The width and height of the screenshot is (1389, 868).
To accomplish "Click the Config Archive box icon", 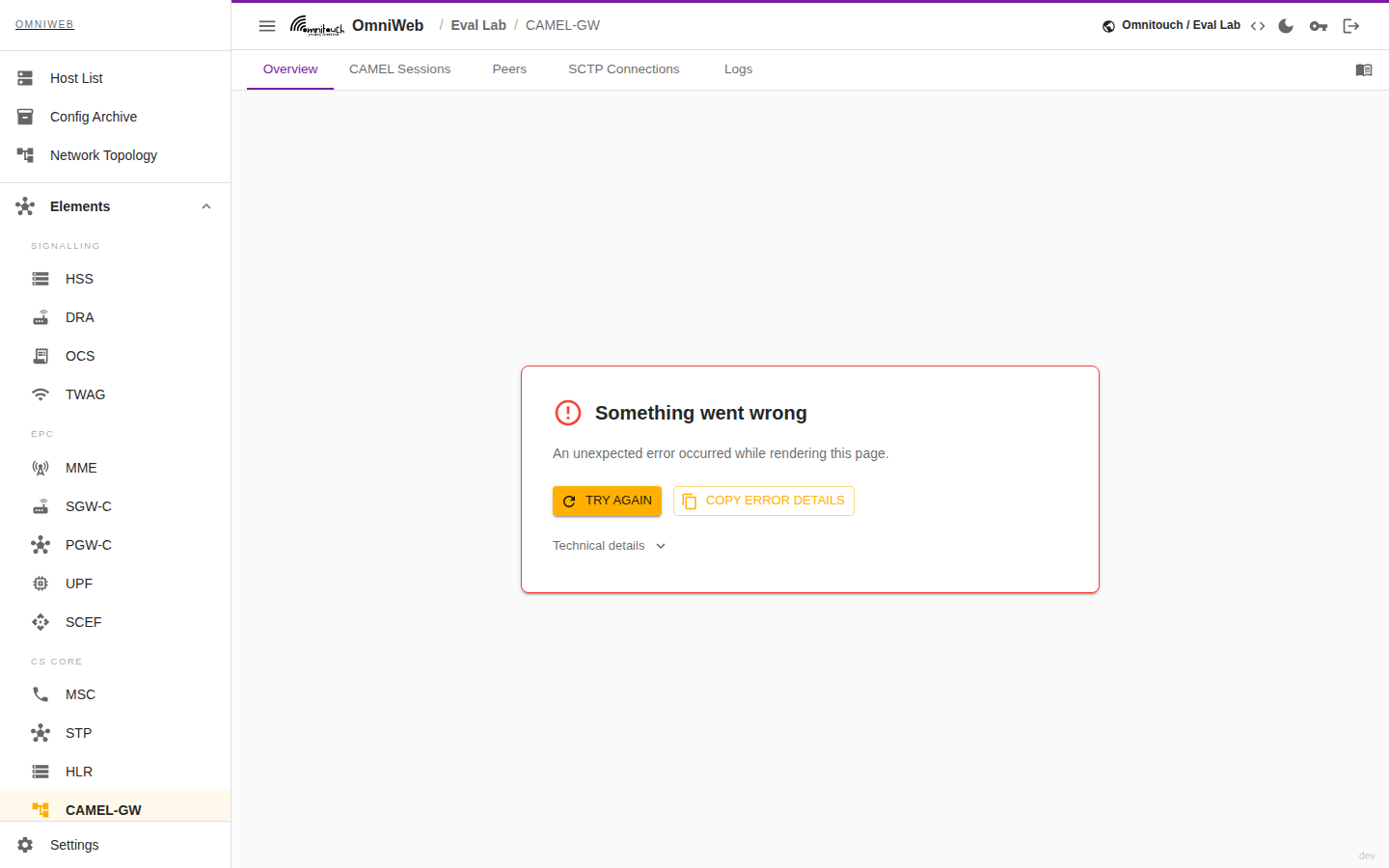I will click(25, 117).
